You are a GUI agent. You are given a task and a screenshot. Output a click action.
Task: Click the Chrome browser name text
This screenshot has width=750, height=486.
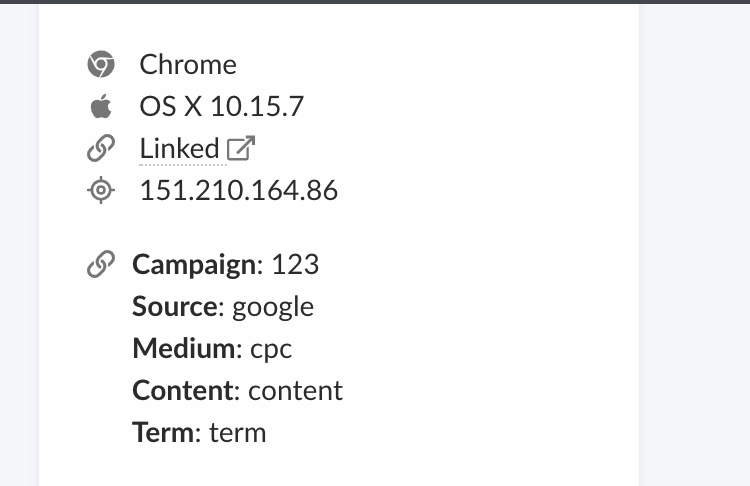[x=188, y=65]
